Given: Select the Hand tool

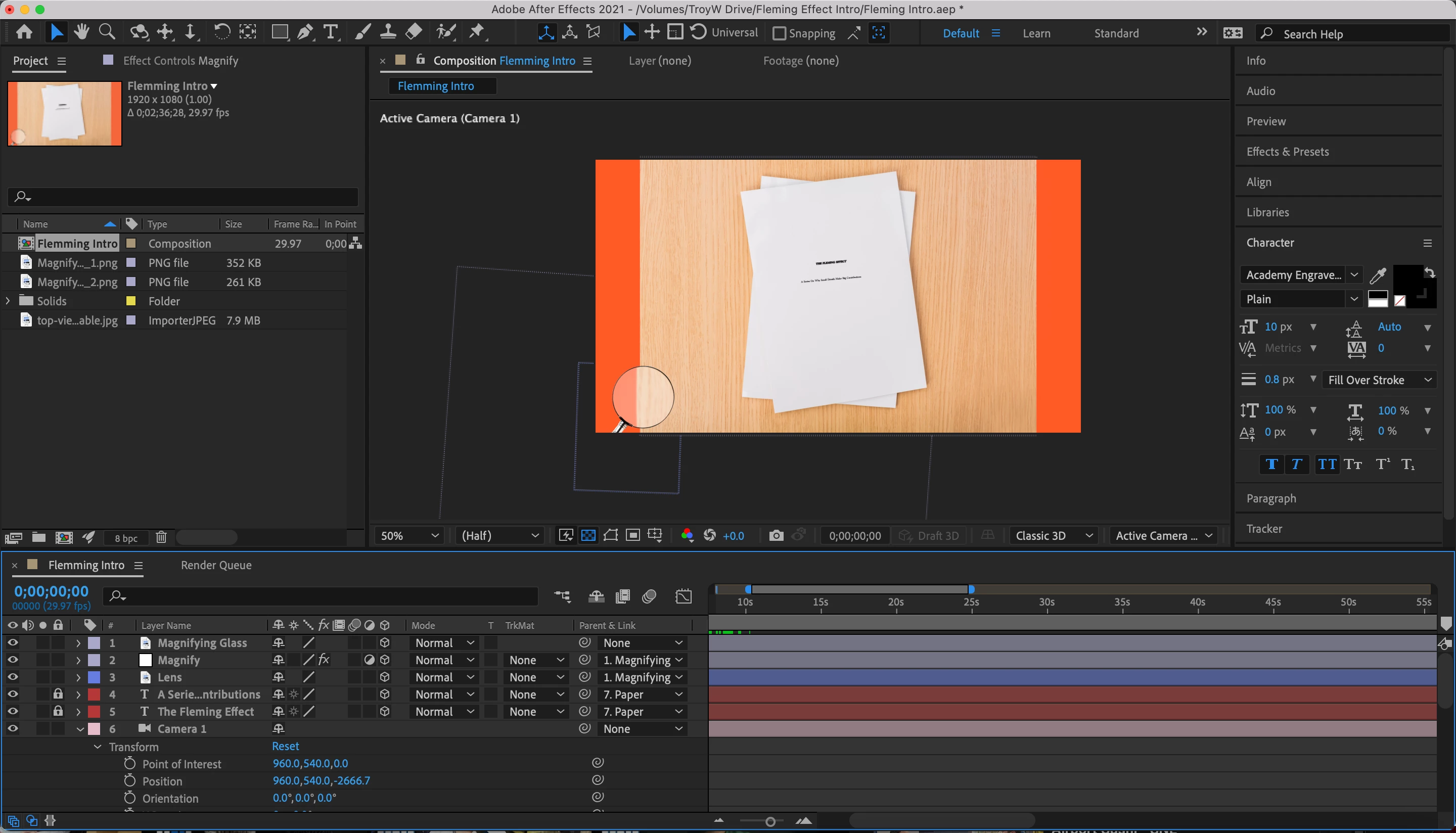Looking at the screenshot, I should (x=81, y=32).
